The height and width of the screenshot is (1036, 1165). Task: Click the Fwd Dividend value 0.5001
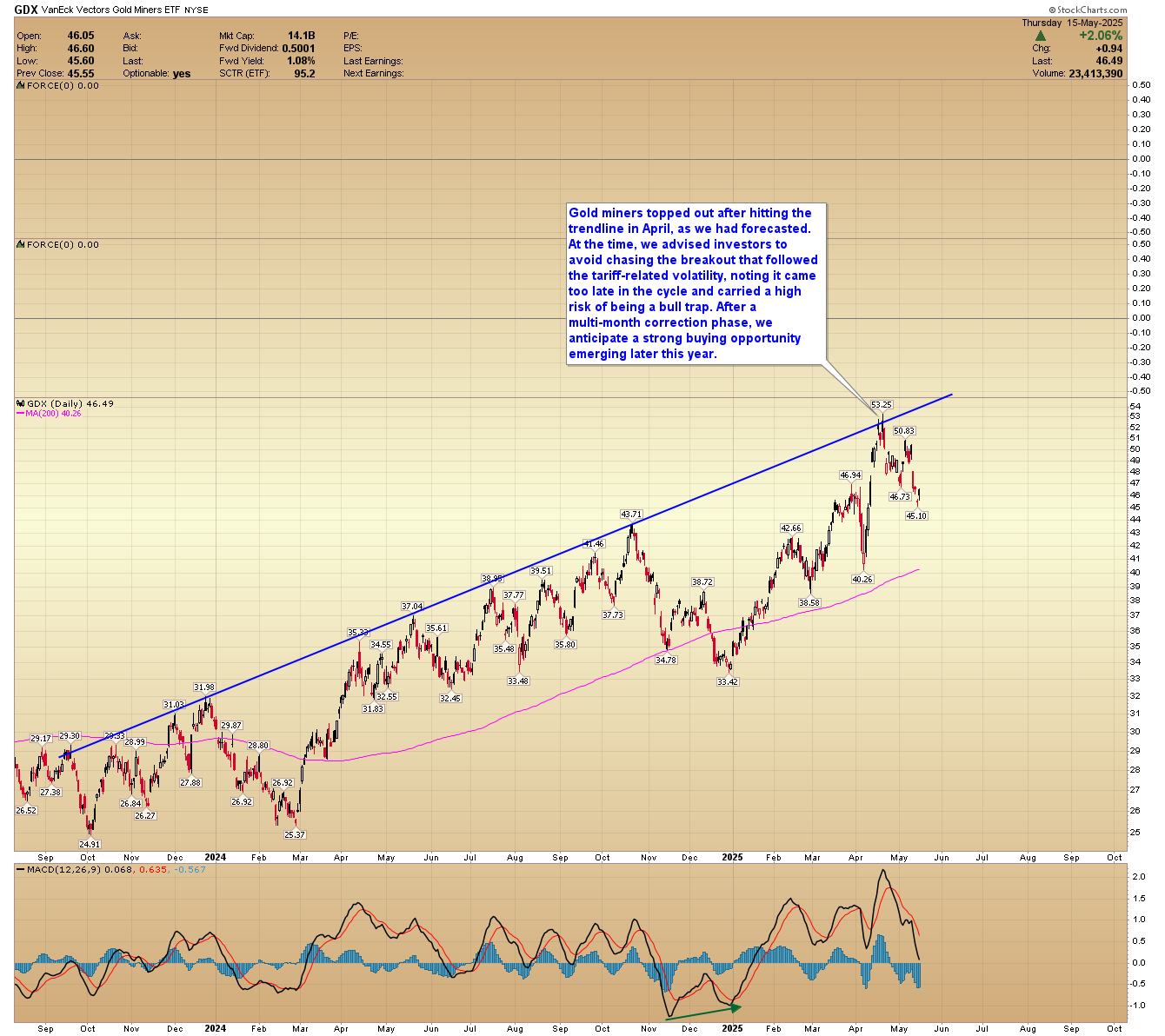(298, 49)
